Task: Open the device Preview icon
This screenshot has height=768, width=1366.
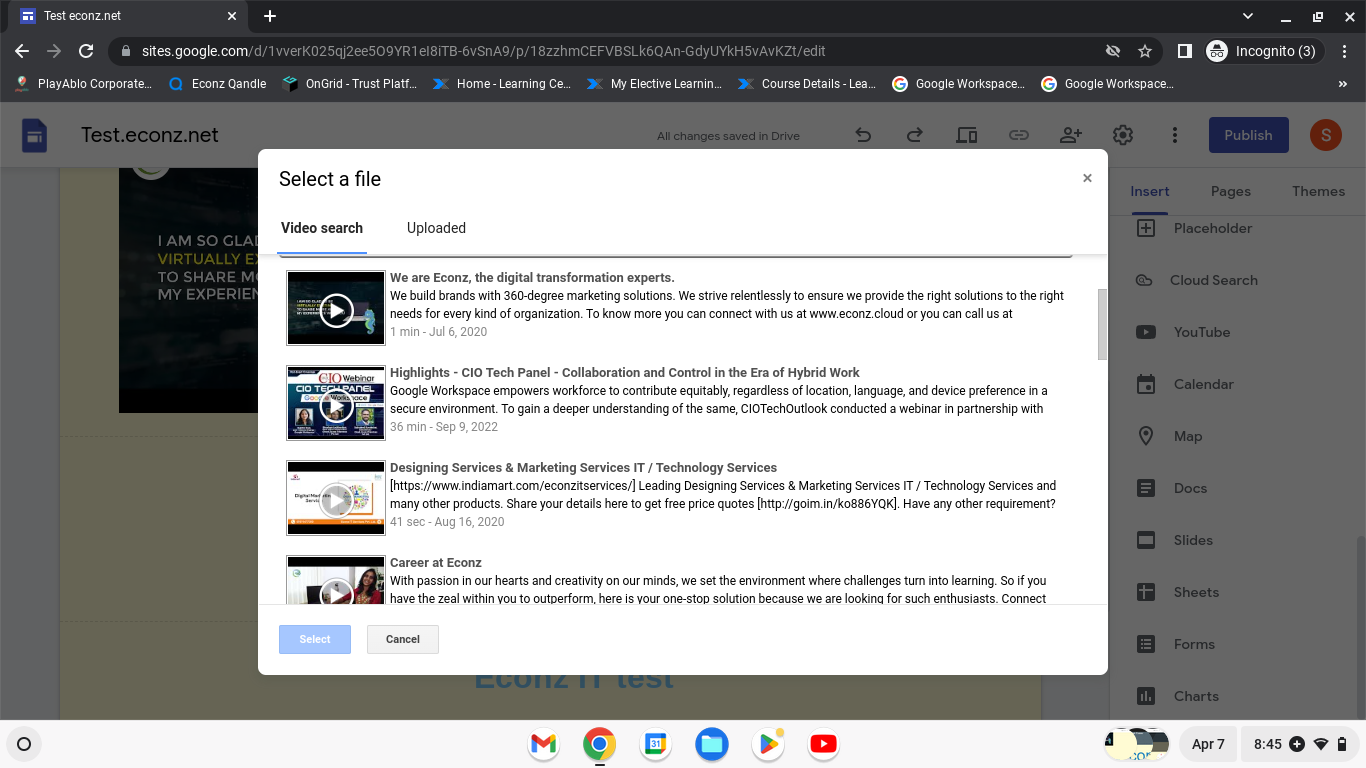Action: pos(966,135)
